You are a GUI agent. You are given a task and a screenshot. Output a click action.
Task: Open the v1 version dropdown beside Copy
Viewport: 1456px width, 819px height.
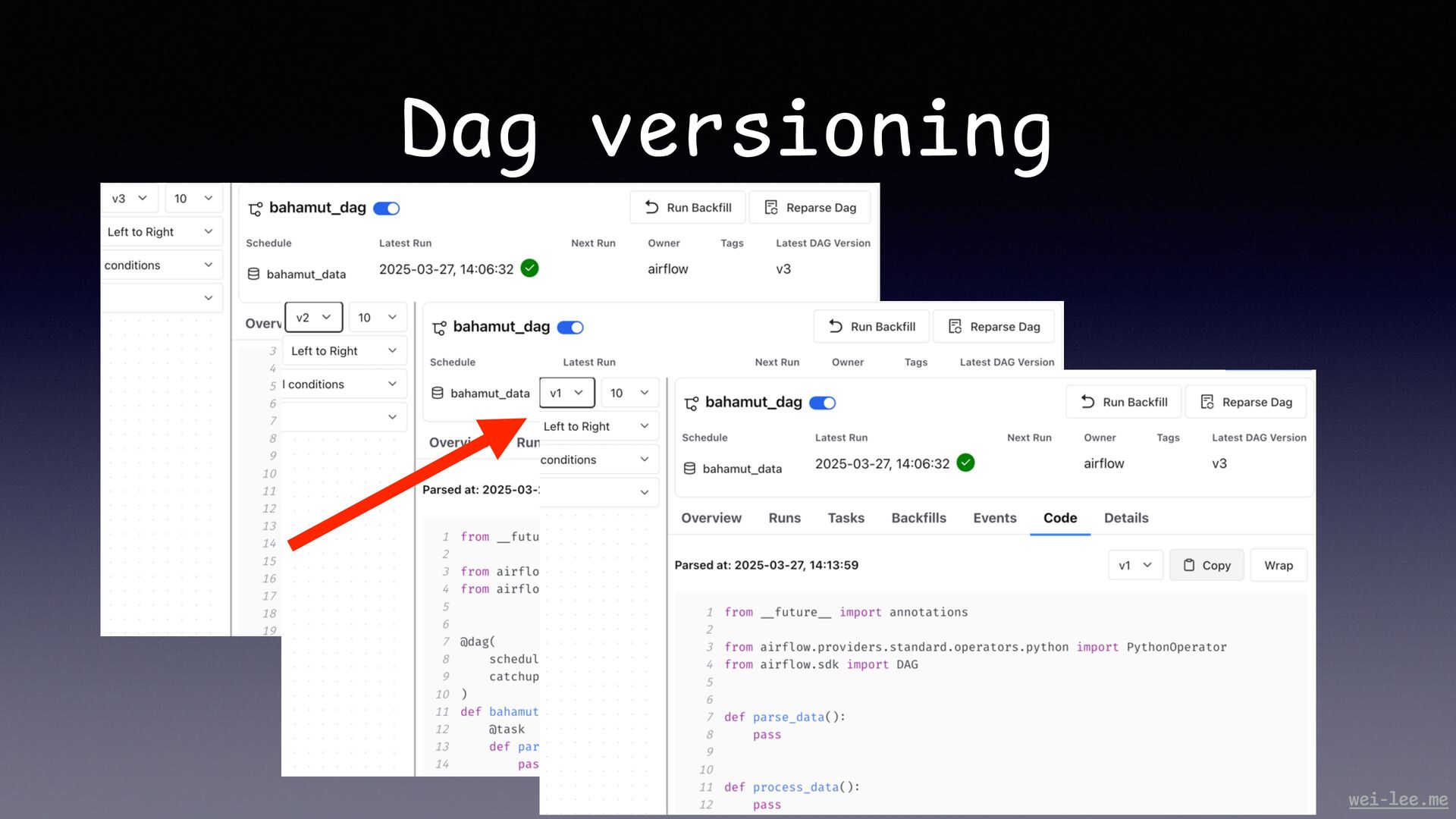(x=1134, y=565)
